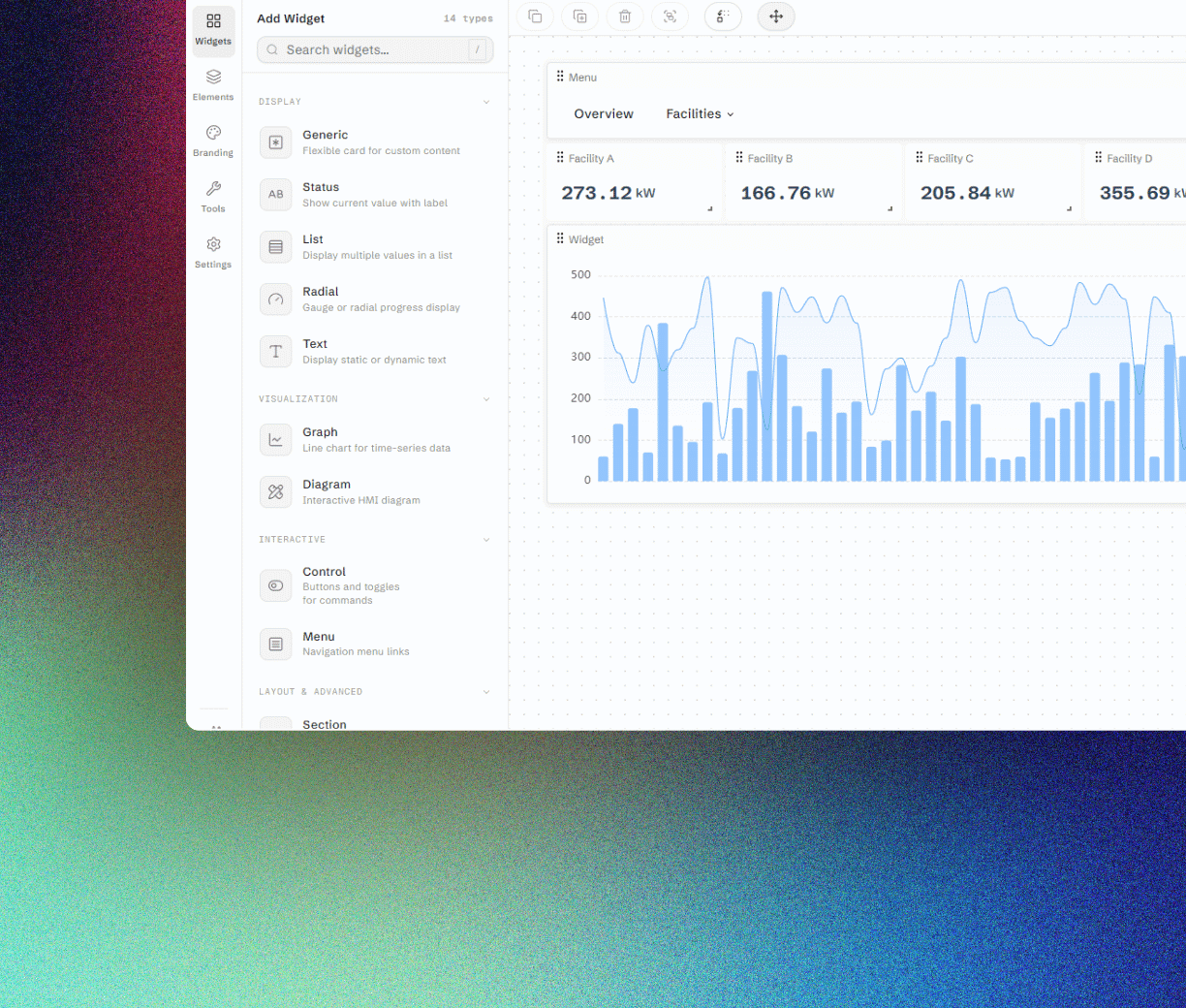Image resolution: width=1186 pixels, height=1008 pixels.
Task: Grab the Facility D drag handle
Action: tap(1099, 157)
